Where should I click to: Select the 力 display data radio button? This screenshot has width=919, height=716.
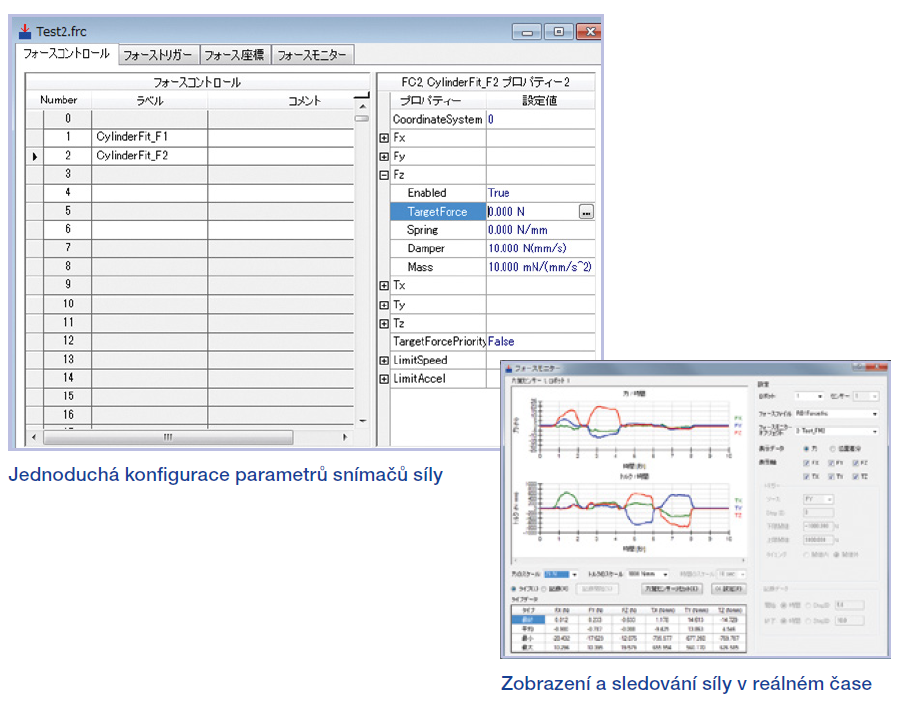tap(806, 449)
